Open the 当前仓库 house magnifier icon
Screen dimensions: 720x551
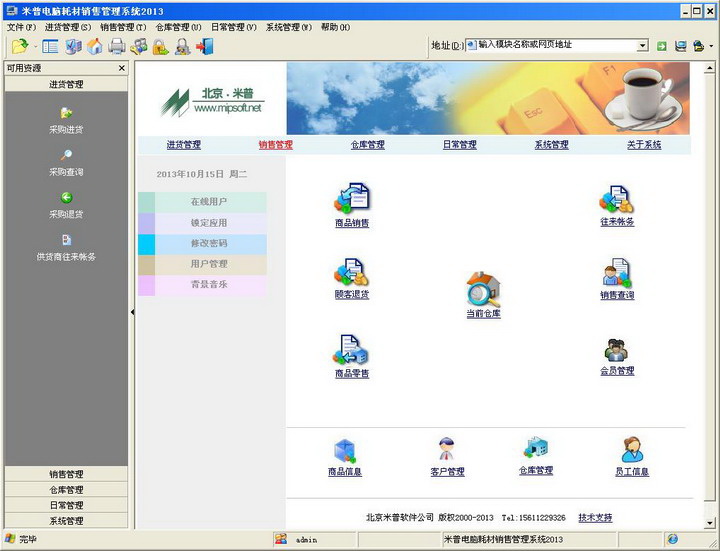tap(484, 289)
